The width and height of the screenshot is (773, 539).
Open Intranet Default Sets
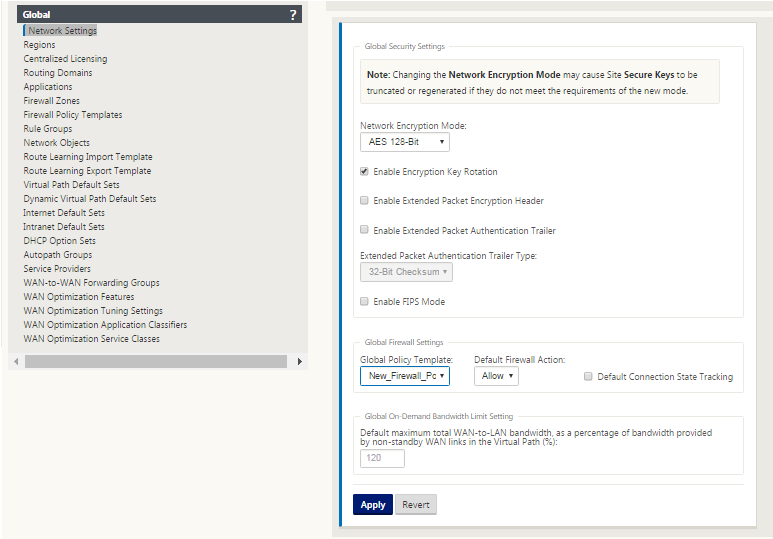pyautogui.click(x=64, y=227)
